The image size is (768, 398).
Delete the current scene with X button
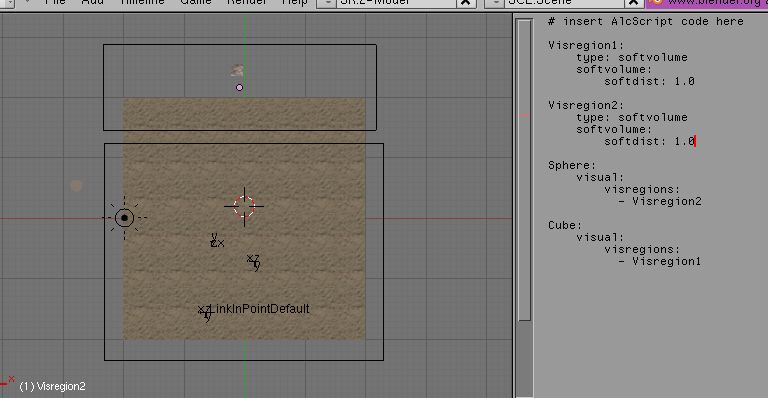point(633,3)
